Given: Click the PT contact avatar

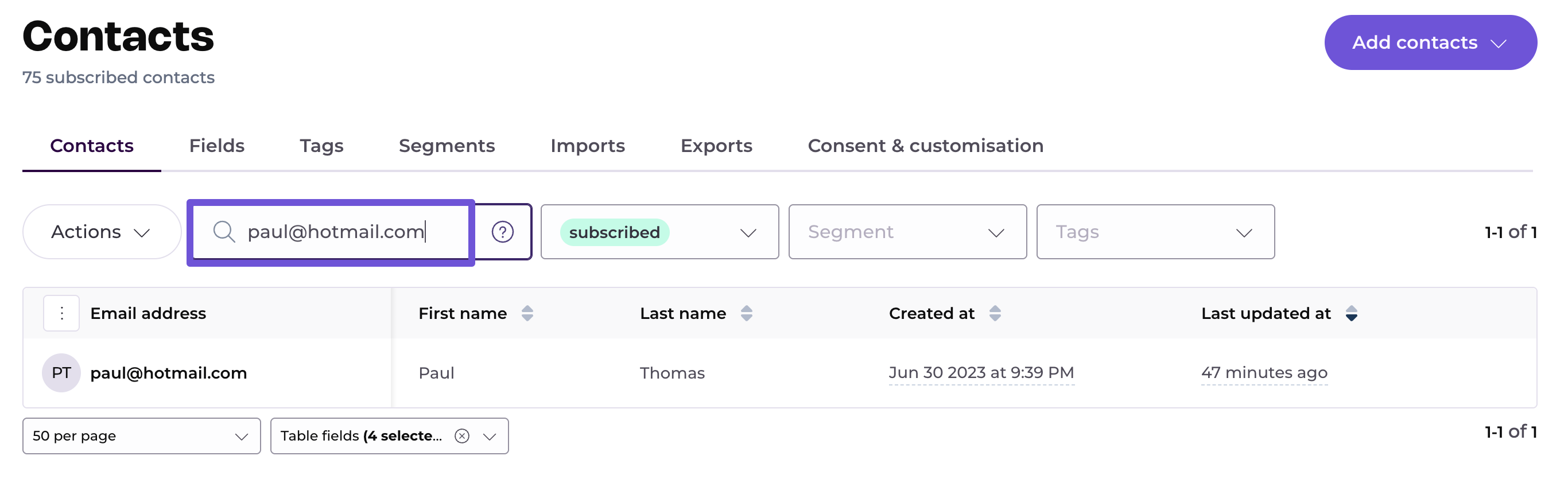Looking at the screenshot, I should pyautogui.click(x=61, y=373).
